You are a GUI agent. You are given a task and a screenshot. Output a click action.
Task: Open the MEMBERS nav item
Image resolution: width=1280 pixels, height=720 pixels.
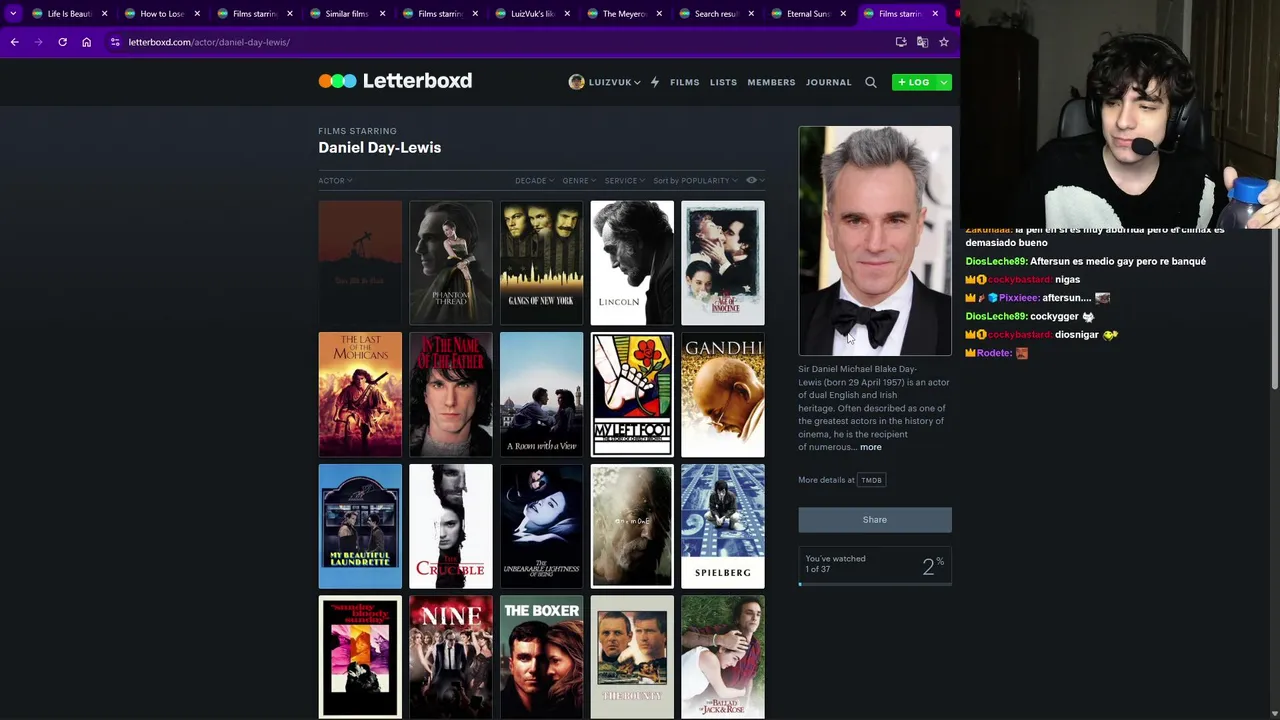(771, 82)
